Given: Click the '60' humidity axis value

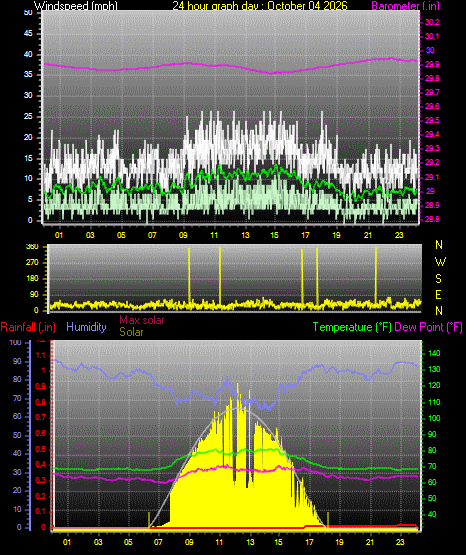Looking at the screenshot, I should pos(17,417).
